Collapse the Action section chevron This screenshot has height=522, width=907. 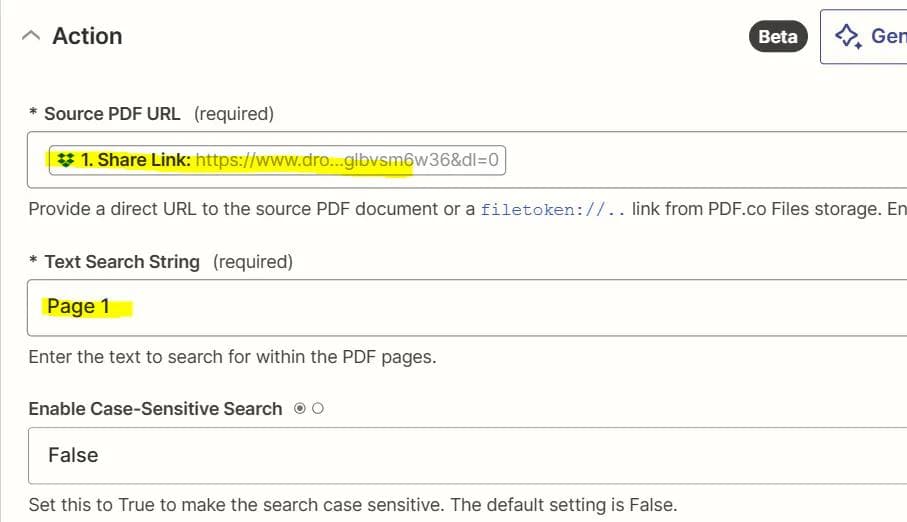tap(31, 36)
